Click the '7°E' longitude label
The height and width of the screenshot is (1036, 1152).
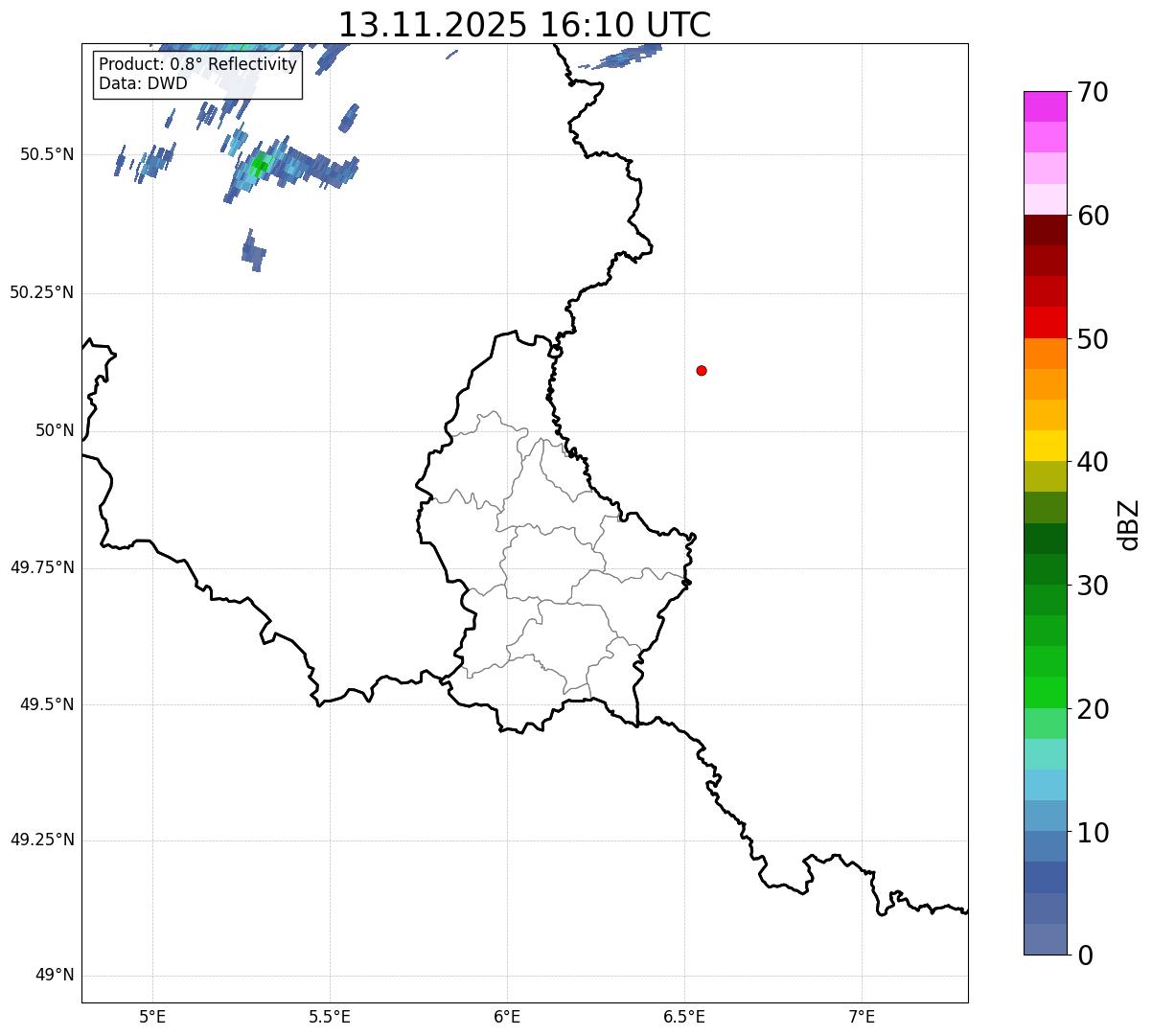click(x=862, y=1017)
